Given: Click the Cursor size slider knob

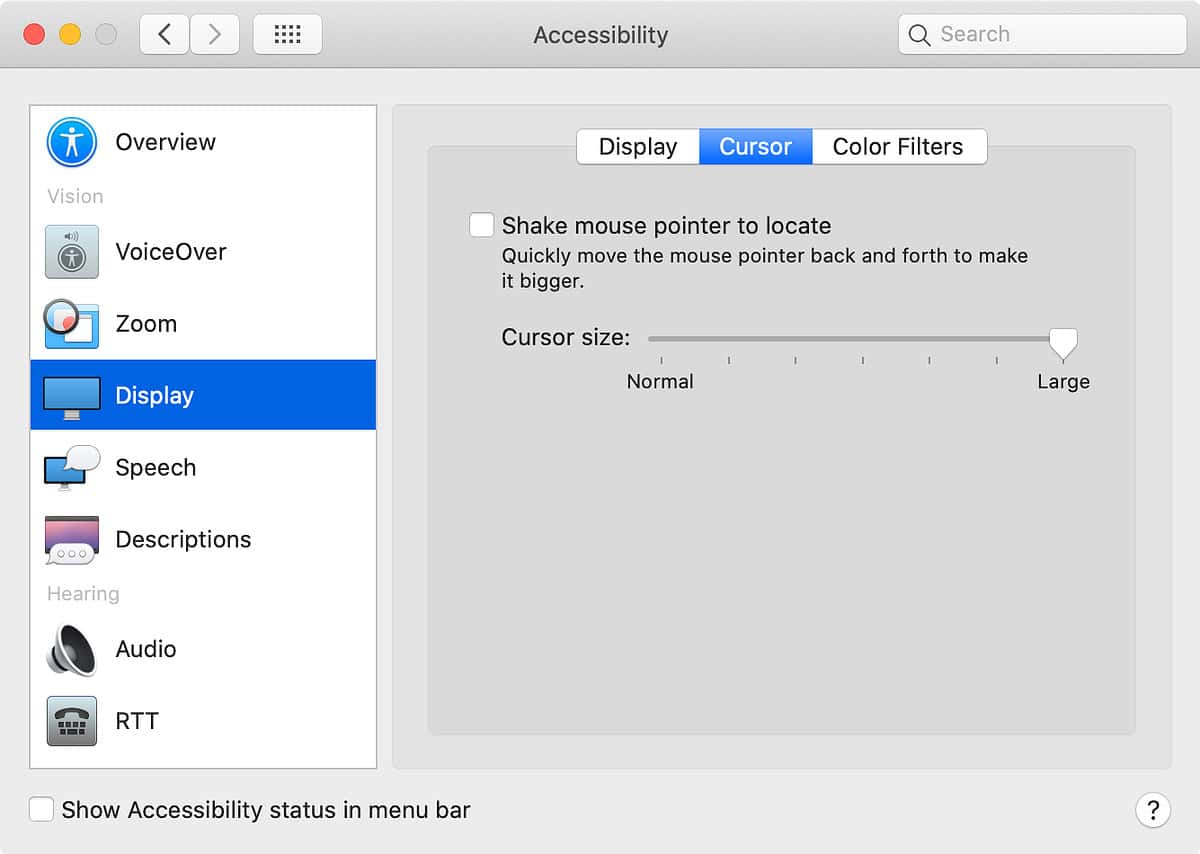Looking at the screenshot, I should pos(1063,342).
